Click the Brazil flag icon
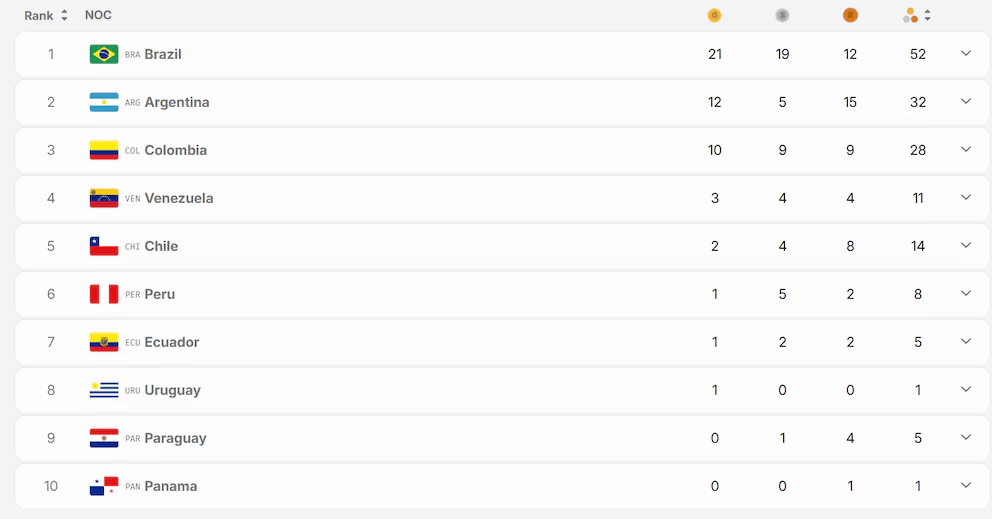This screenshot has width=992, height=519. pyautogui.click(x=104, y=54)
